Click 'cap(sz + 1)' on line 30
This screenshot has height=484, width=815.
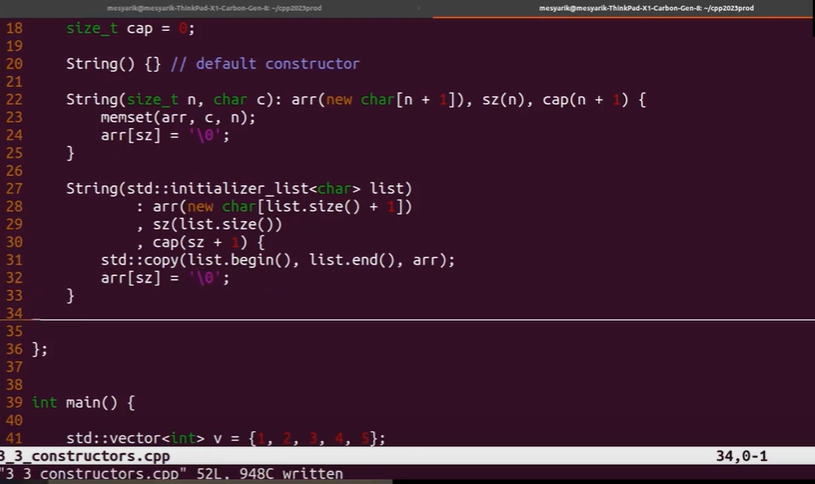pos(200,242)
